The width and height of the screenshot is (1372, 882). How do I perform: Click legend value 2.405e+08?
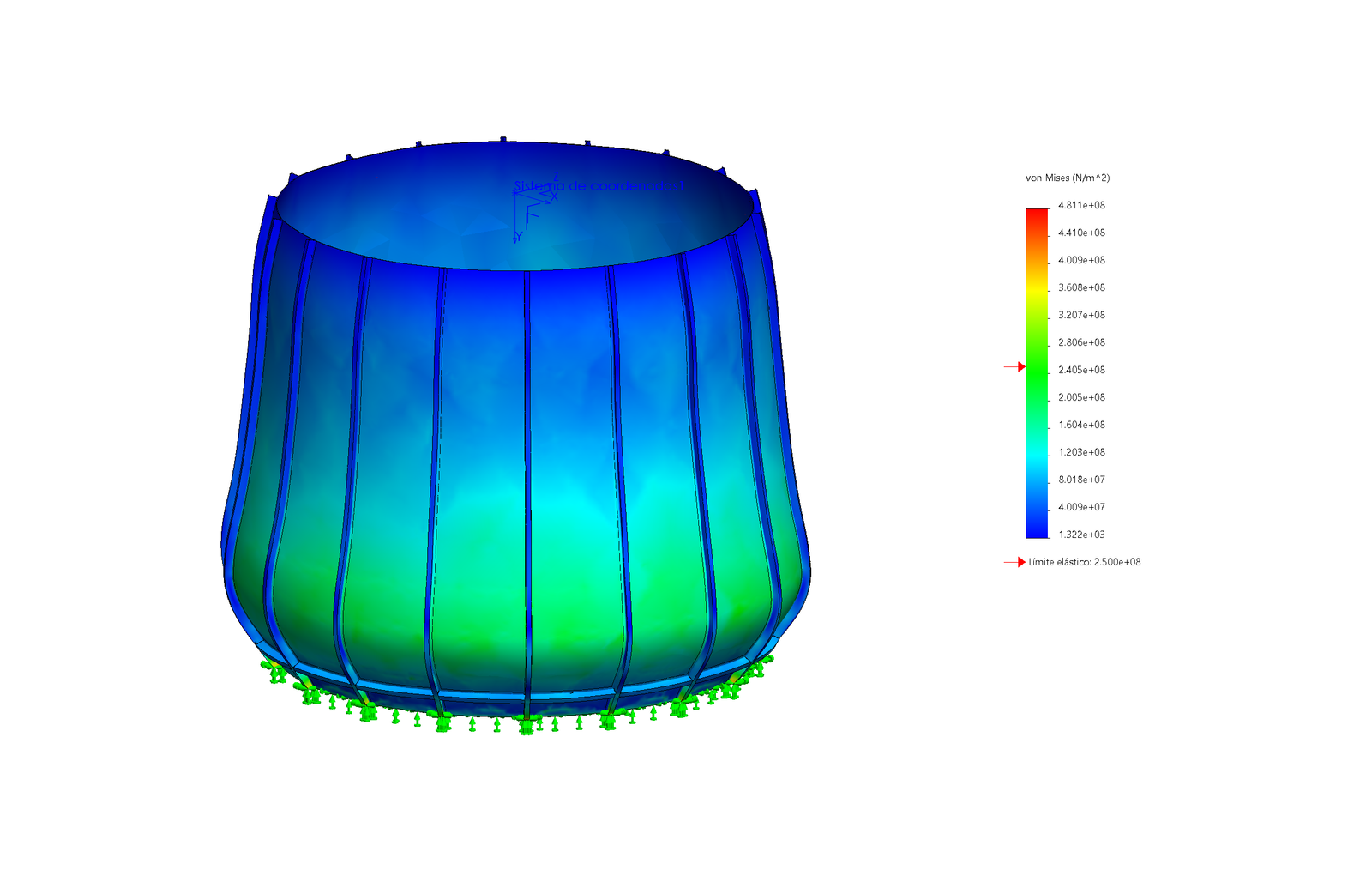coord(1081,370)
